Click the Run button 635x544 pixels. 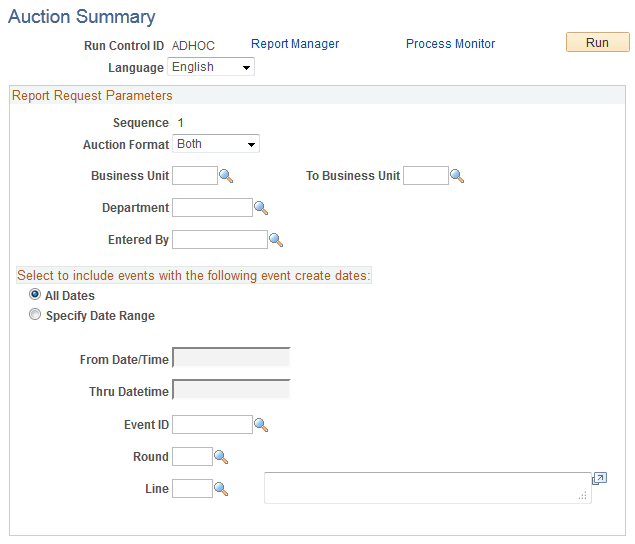[598, 42]
